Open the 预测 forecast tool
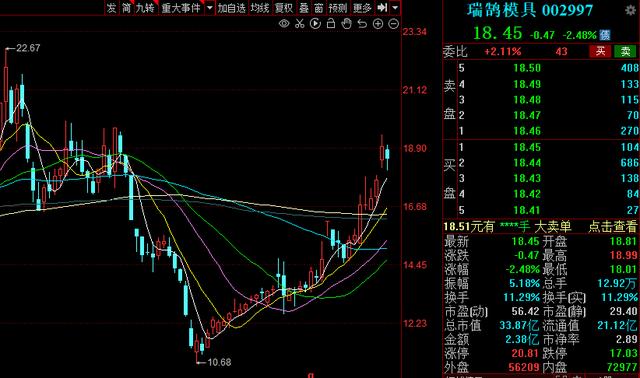 pyautogui.click(x=338, y=7)
